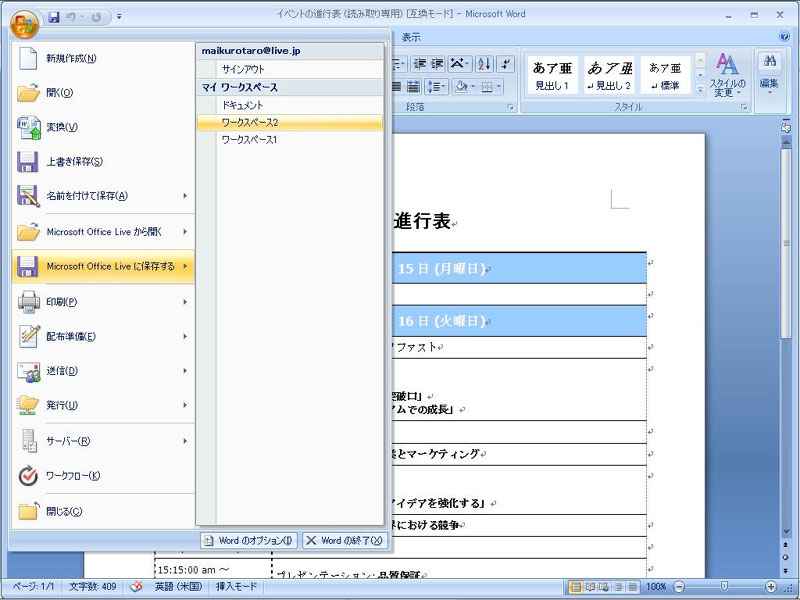The width and height of the screenshot is (800, 600).
Task: Click the Word の終了(X) button
Action: (x=345, y=541)
